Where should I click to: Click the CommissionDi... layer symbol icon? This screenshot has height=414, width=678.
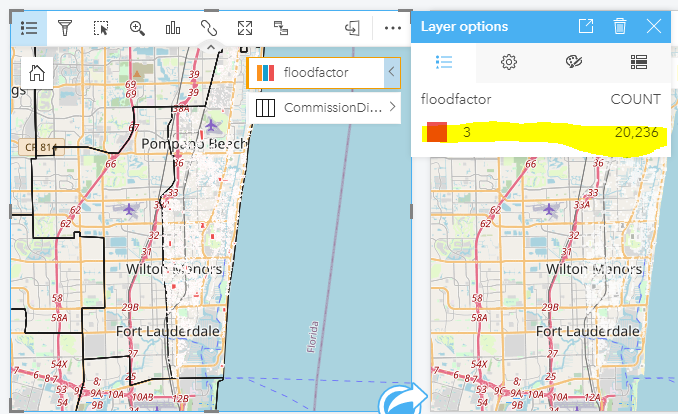265,108
